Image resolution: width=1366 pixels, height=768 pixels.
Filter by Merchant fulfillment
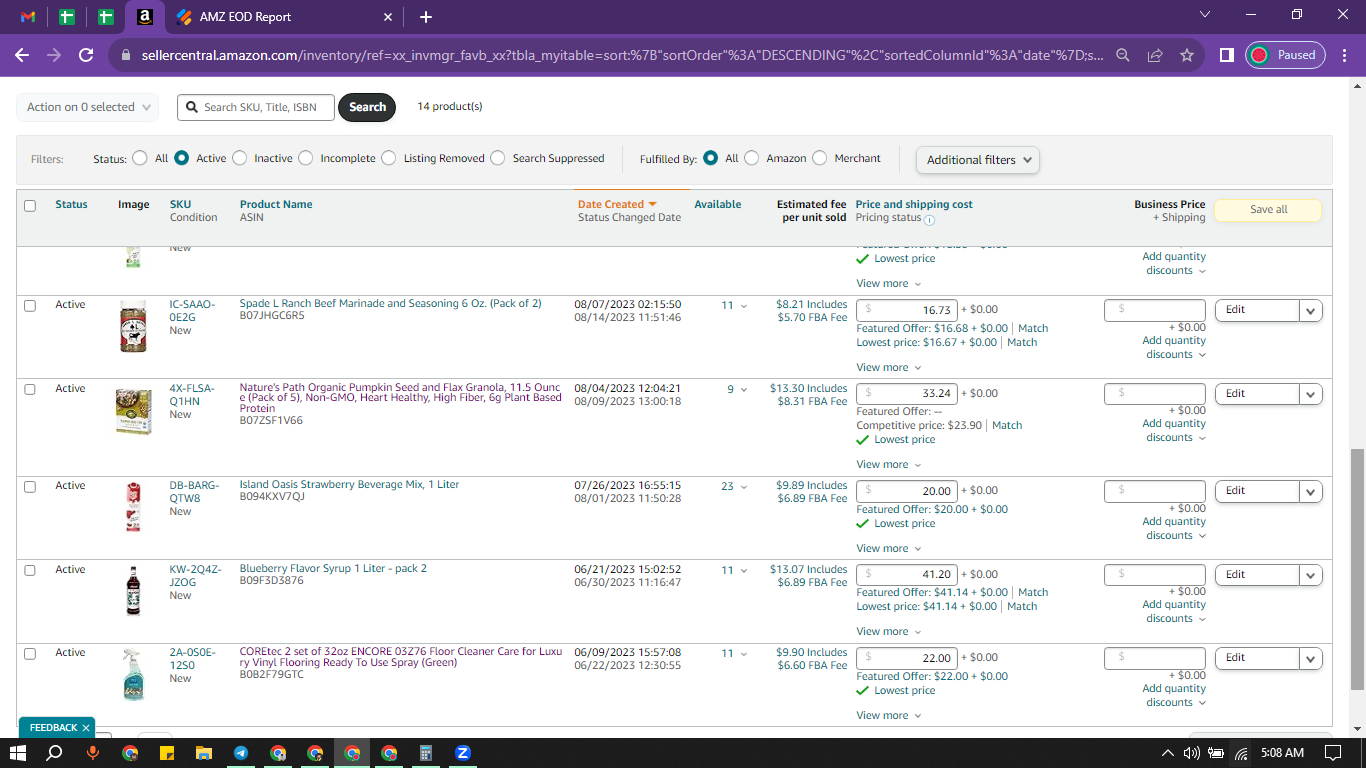(819, 158)
